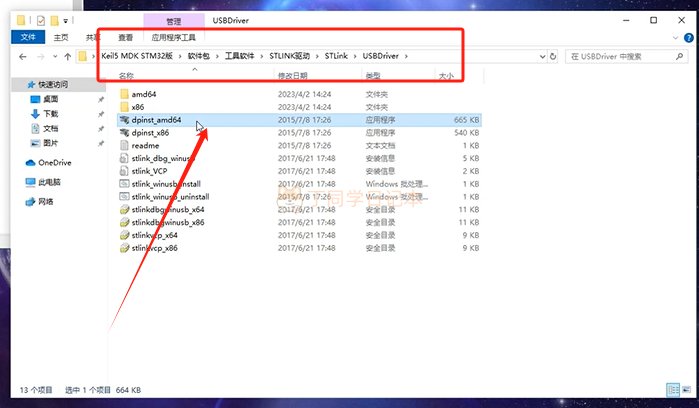
Task: Open the 文件 menu
Action: click(x=27, y=37)
